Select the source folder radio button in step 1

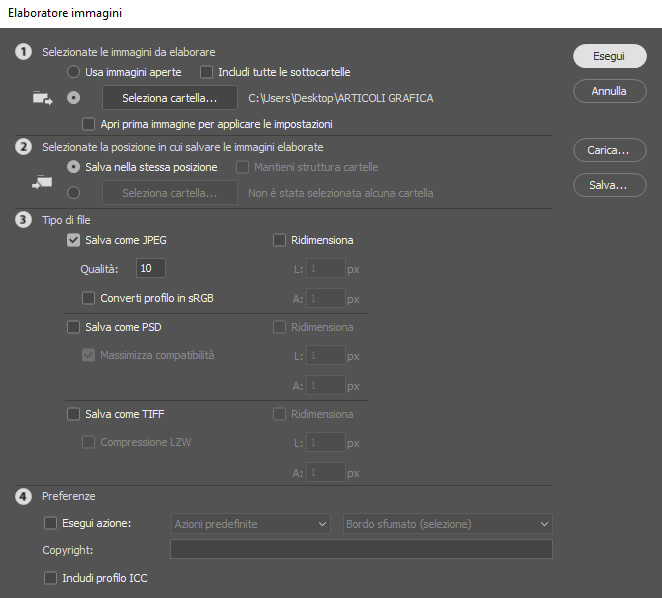(x=73, y=98)
